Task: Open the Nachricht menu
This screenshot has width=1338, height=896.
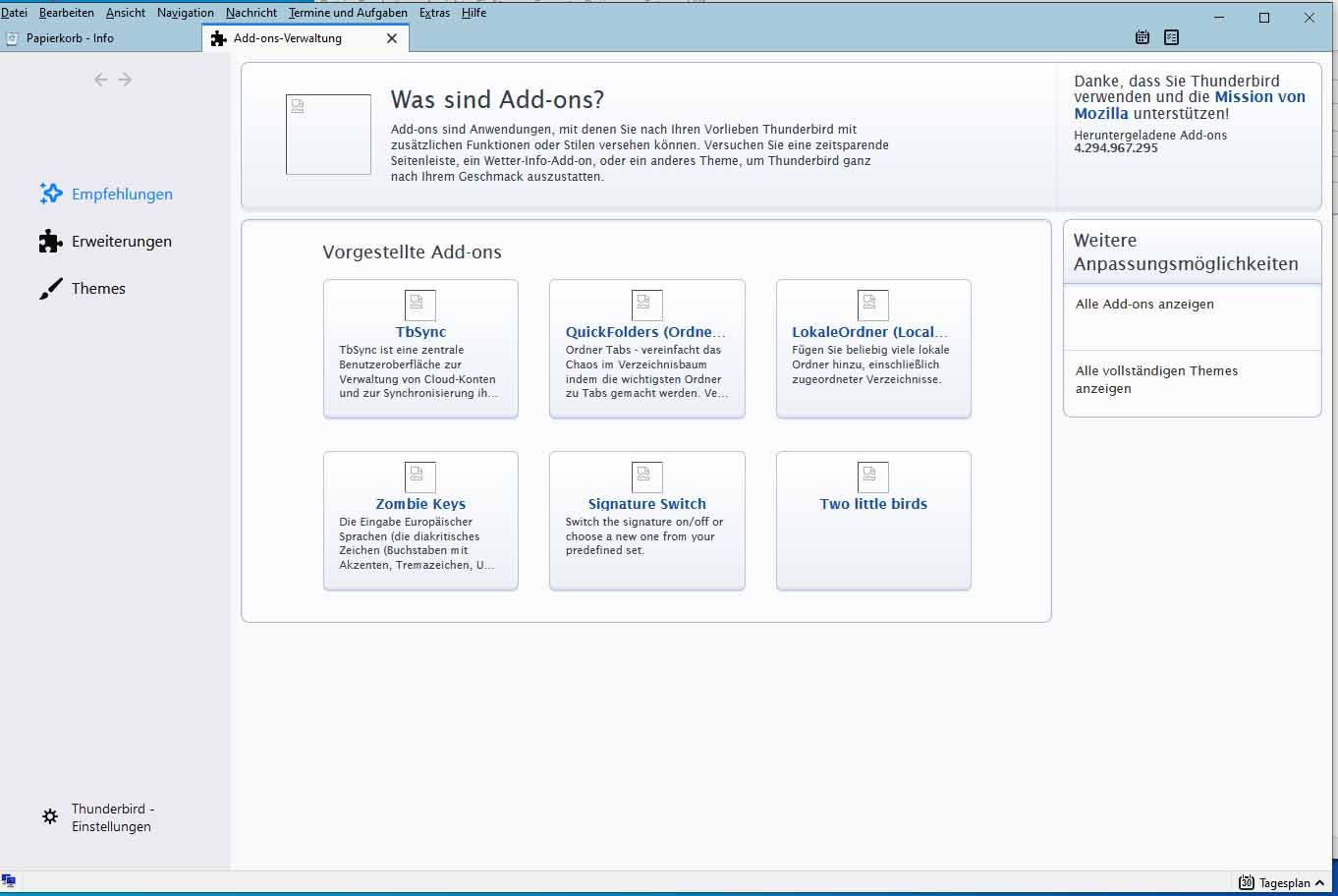Action: tap(251, 13)
